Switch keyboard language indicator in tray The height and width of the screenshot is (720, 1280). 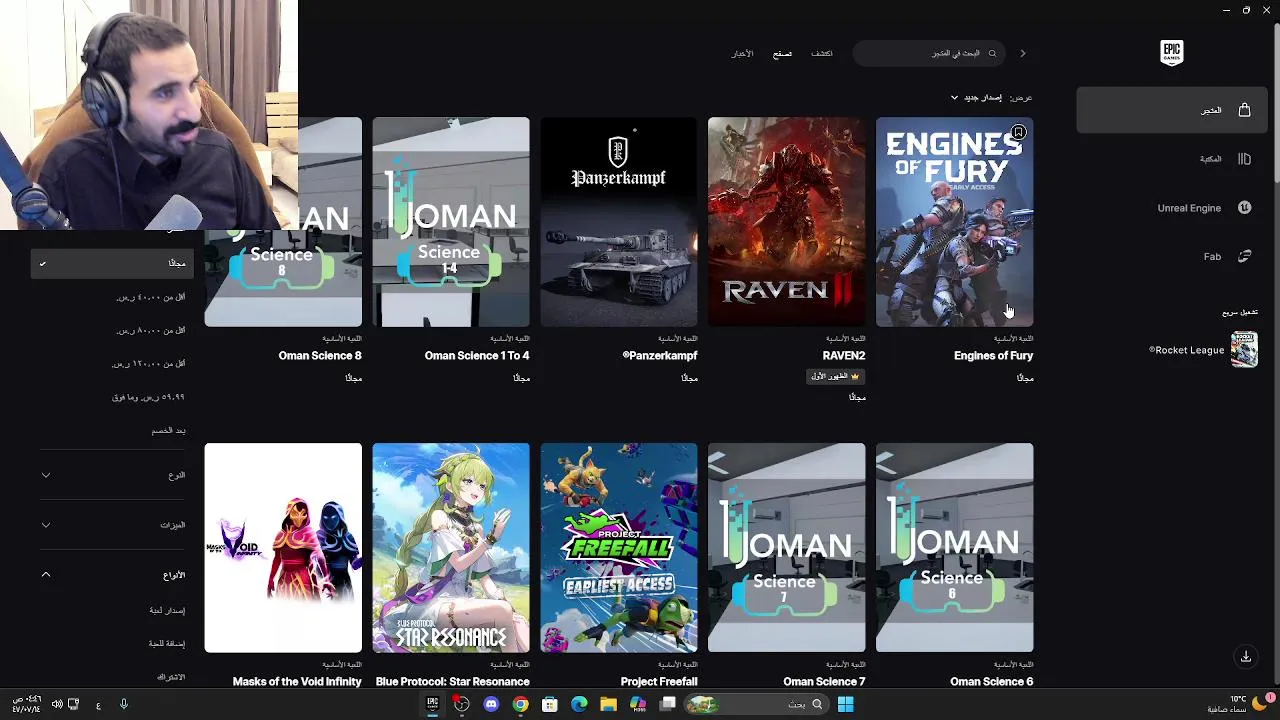click(98, 705)
